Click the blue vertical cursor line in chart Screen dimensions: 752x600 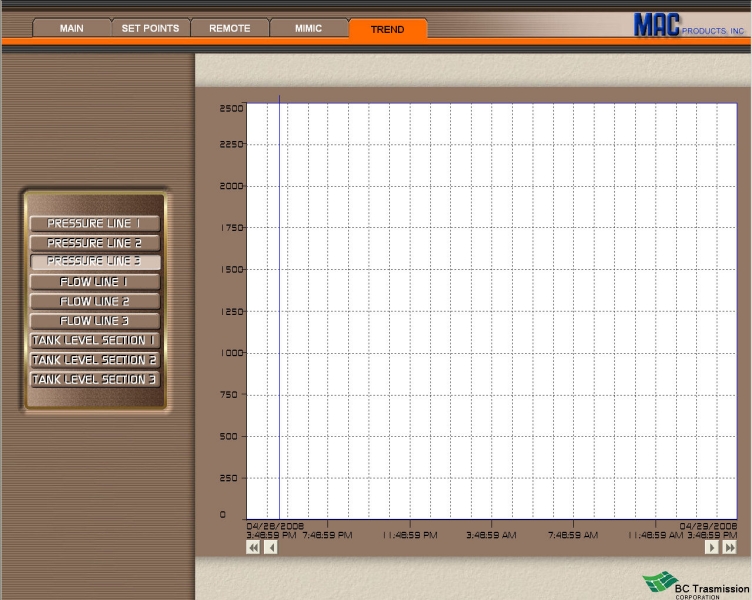coord(280,307)
